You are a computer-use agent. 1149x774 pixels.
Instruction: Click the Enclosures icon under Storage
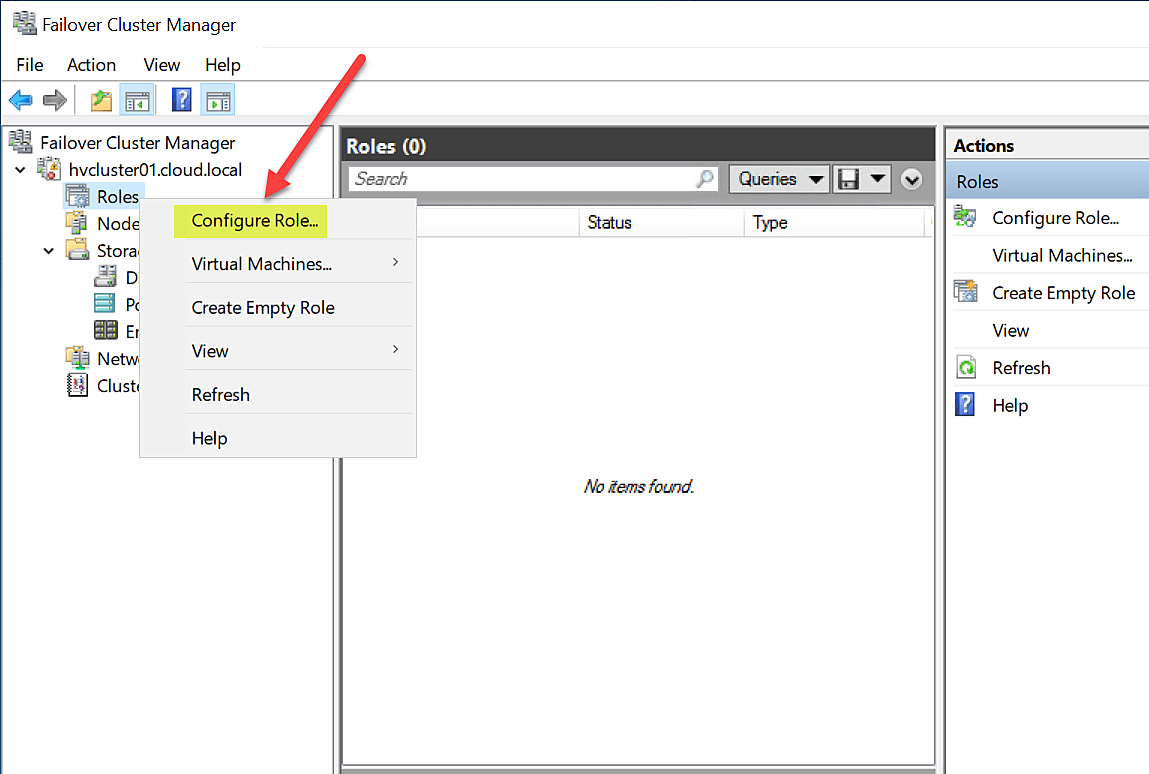(x=106, y=331)
